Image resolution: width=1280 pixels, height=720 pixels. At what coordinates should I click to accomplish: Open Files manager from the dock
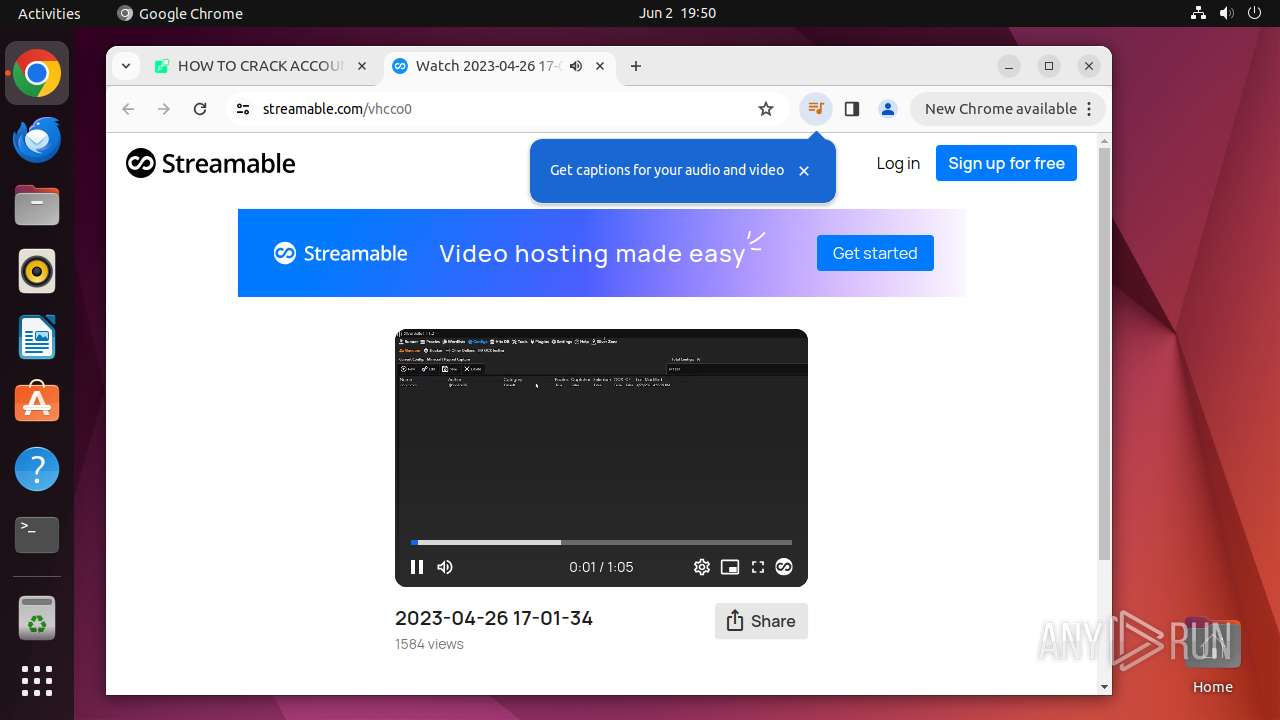(37, 206)
